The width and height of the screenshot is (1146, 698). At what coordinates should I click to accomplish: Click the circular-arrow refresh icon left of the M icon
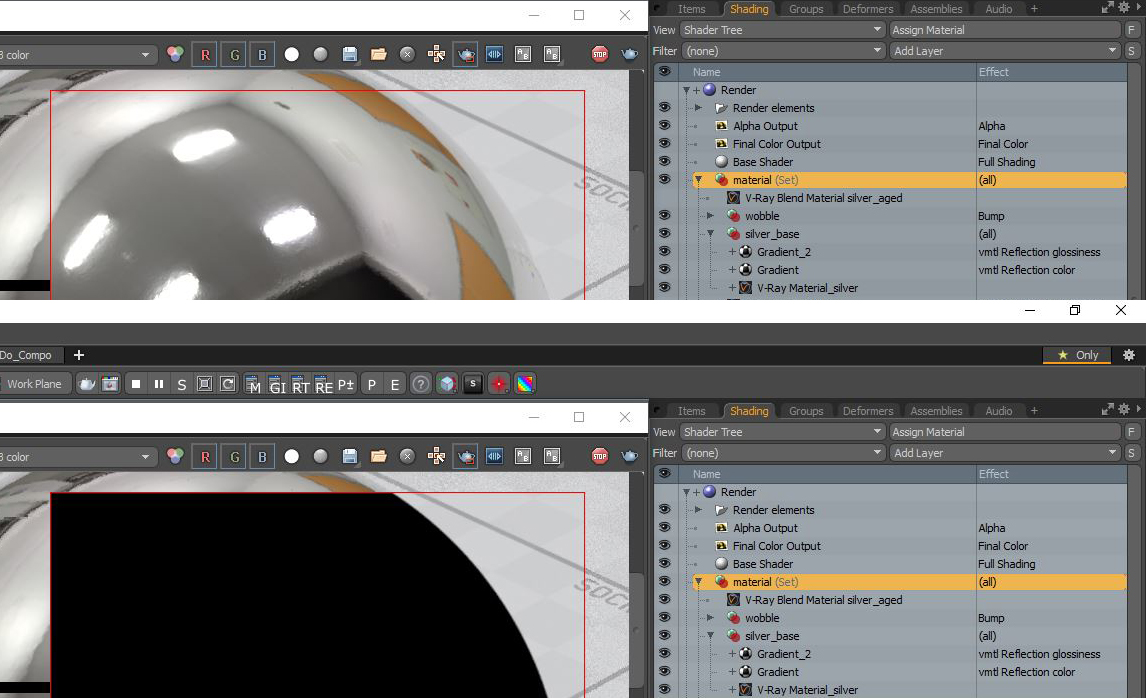click(x=228, y=384)
